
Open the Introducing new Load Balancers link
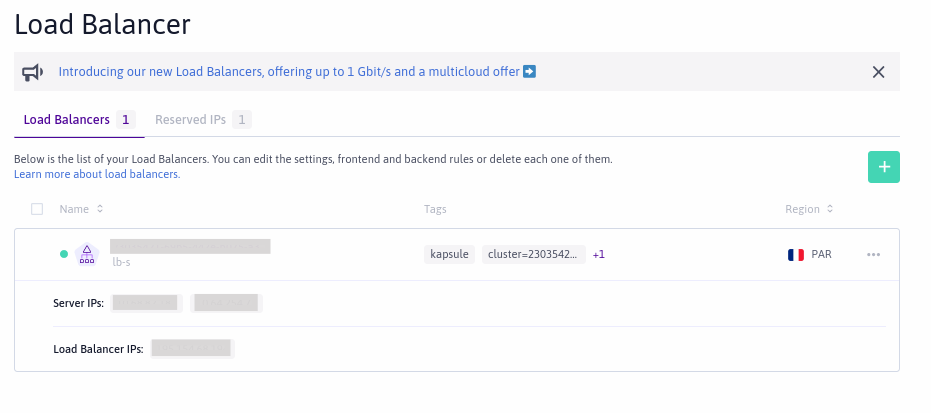[x=290, y=72]
